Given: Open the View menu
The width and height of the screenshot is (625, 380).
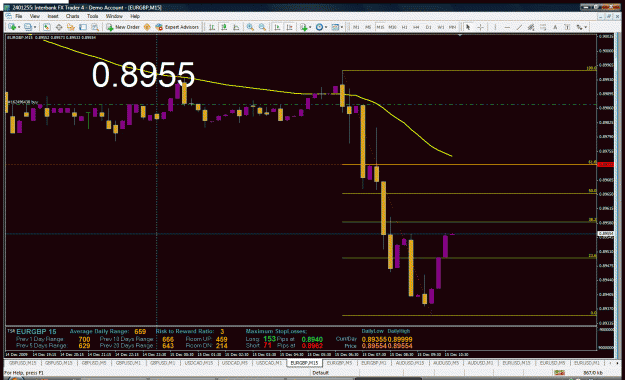Looking at the screenshot, I should [x=35, y=16].
